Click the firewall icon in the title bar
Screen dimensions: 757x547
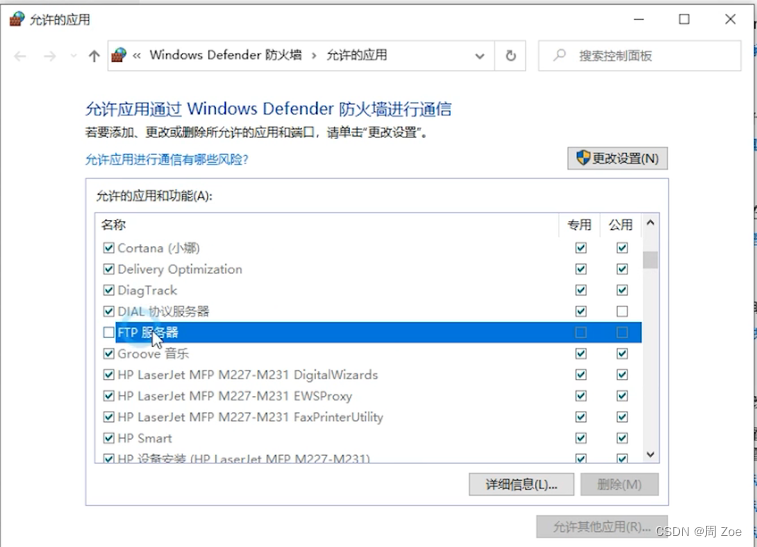pyautogui.click(x=17, y=19)
